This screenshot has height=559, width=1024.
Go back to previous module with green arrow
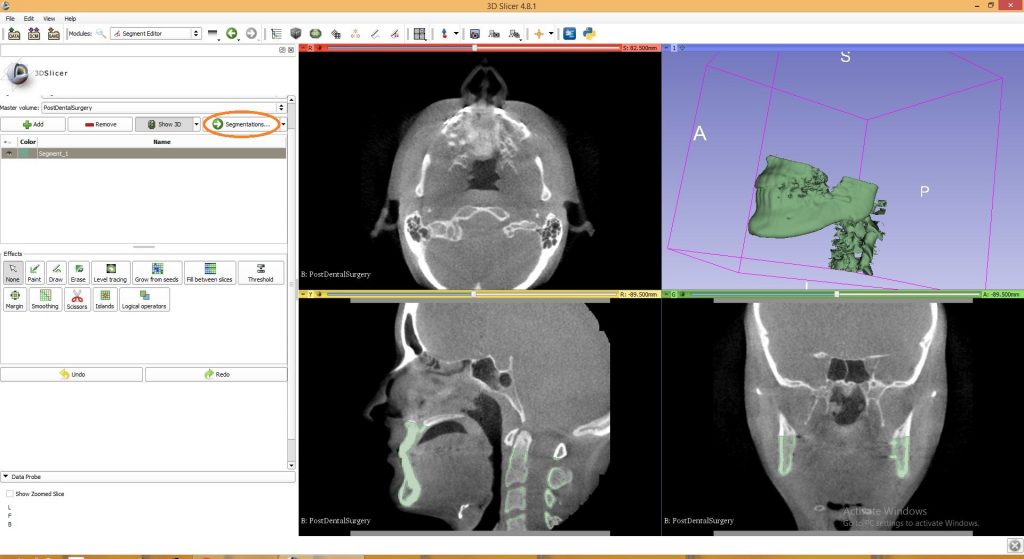[231, 33]
